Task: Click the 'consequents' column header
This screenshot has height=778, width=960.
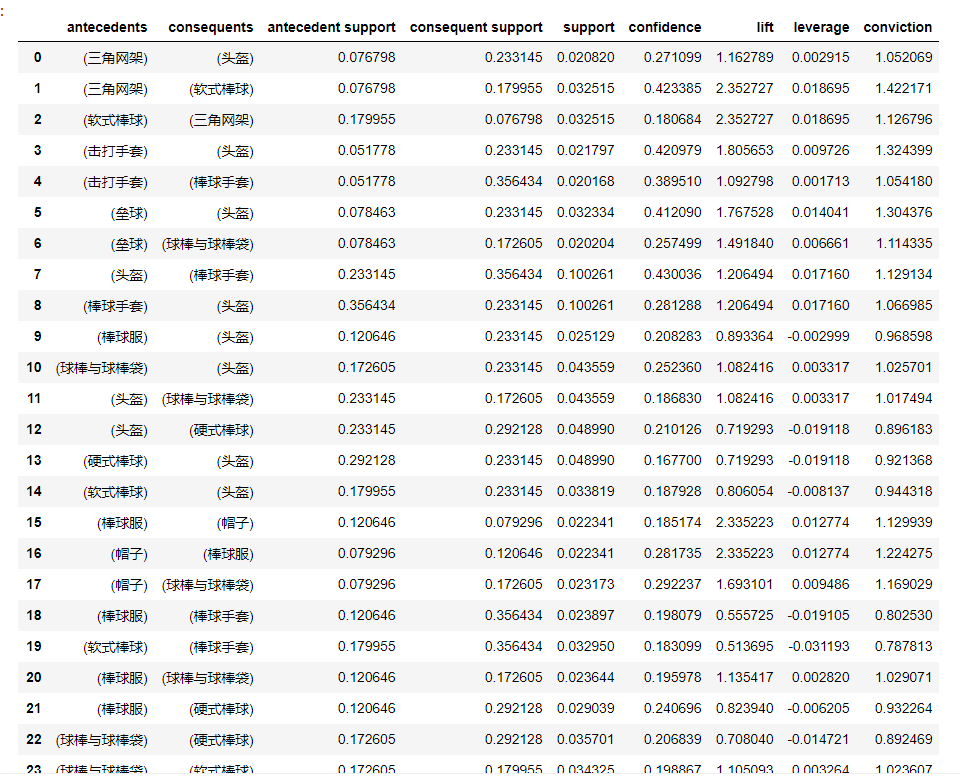Action: click(211, 28)
